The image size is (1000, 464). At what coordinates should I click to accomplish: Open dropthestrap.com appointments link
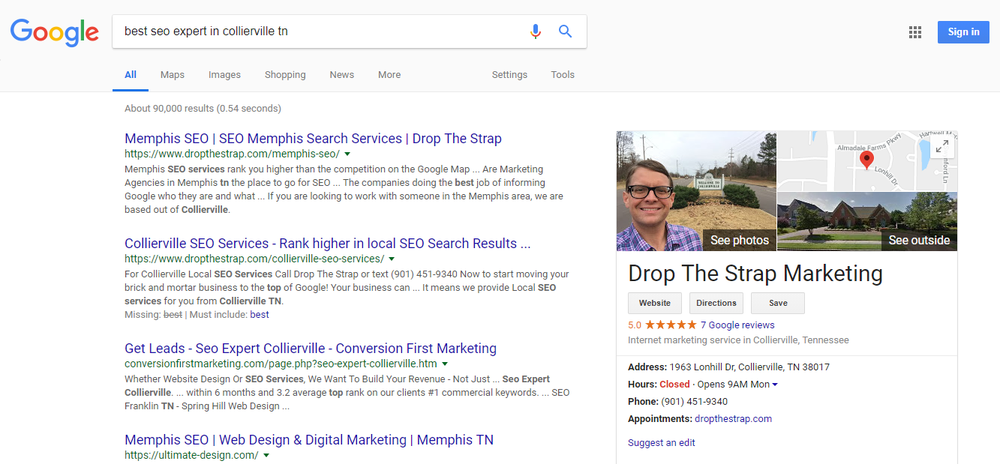[733, 419]
